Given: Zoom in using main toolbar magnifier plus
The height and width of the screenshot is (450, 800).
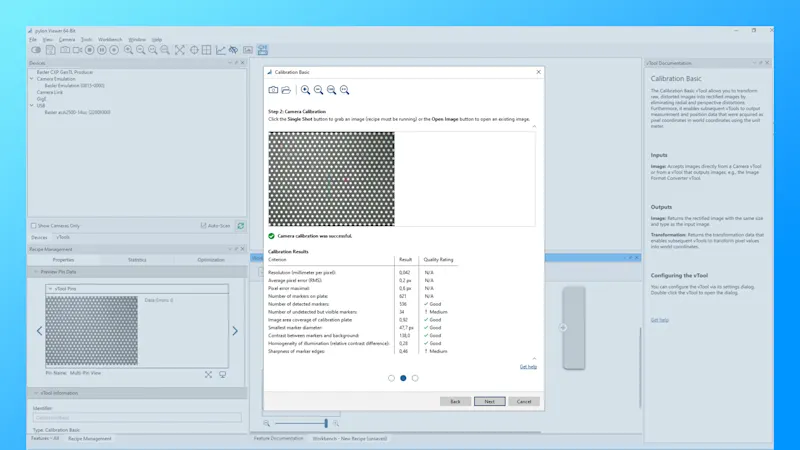Looking at the screenshot, I should coord(128,50).
